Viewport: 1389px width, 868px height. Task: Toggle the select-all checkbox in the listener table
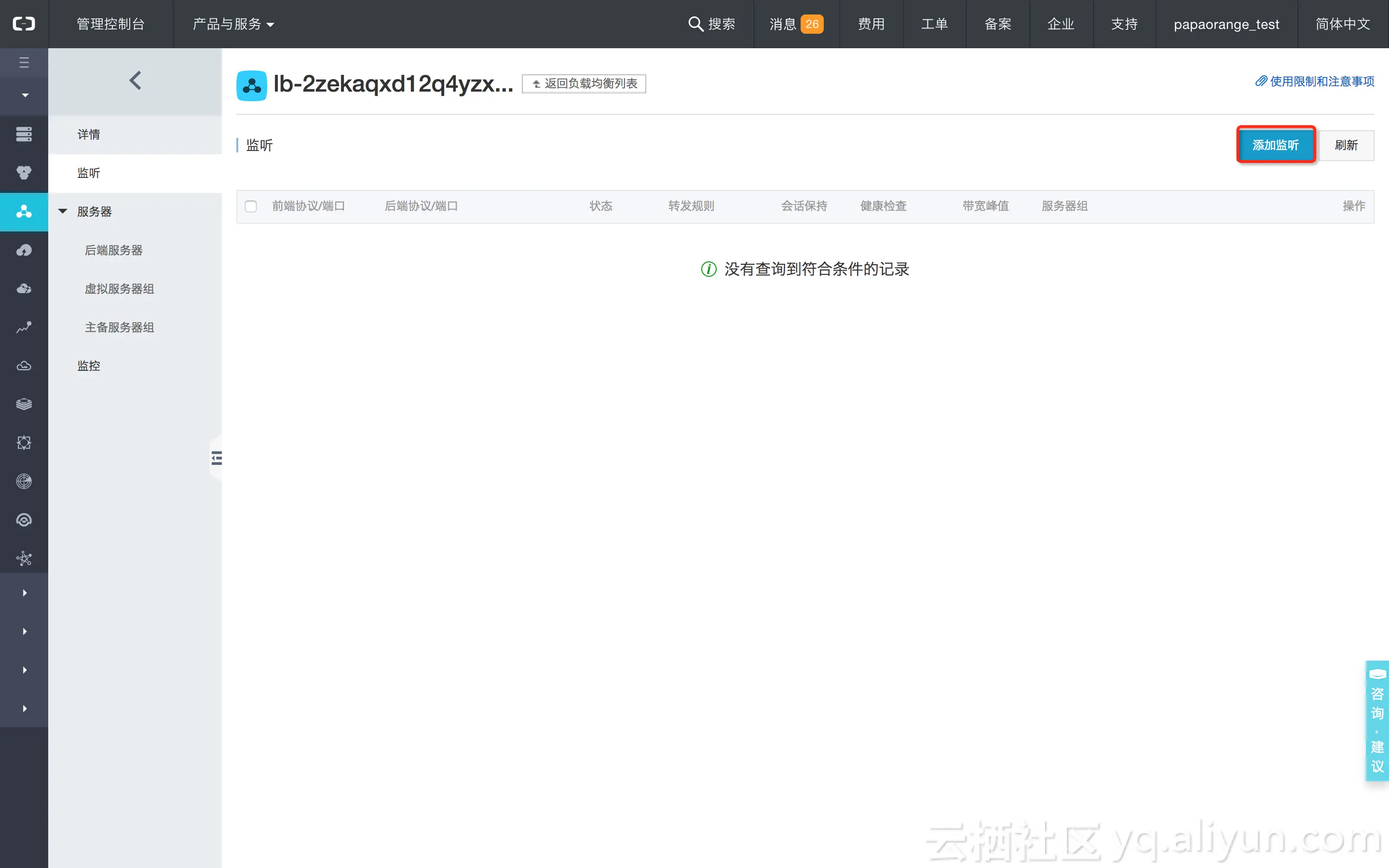coord(251,206)
